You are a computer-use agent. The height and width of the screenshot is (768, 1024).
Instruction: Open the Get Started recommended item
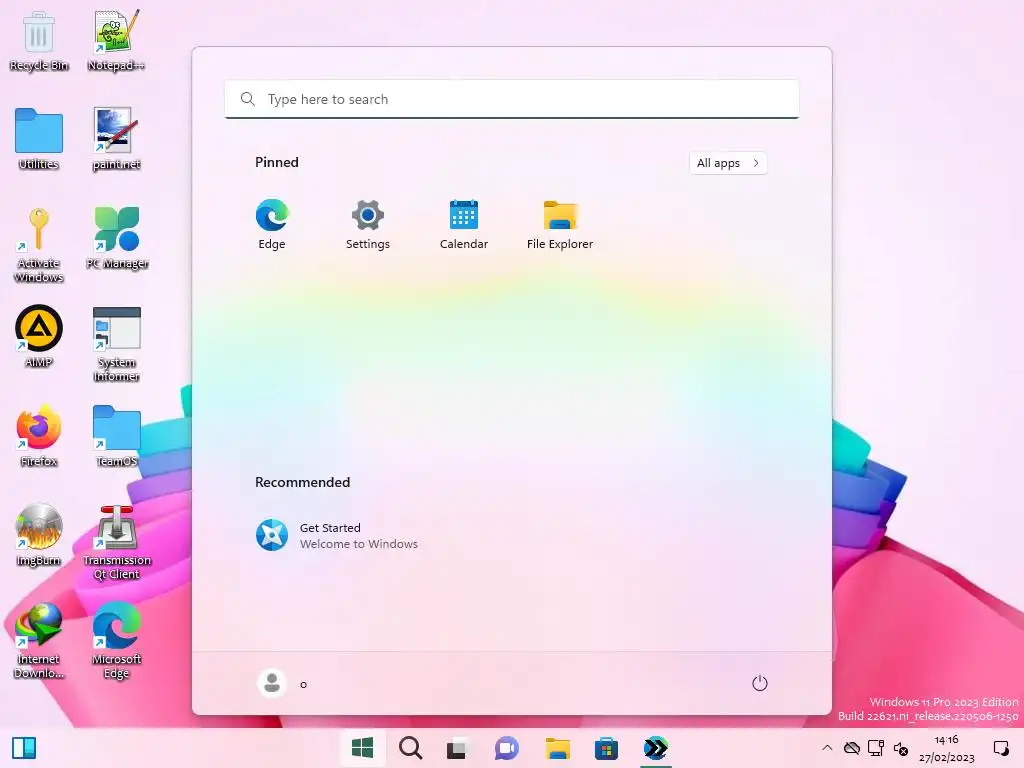(x=336, y=535)
